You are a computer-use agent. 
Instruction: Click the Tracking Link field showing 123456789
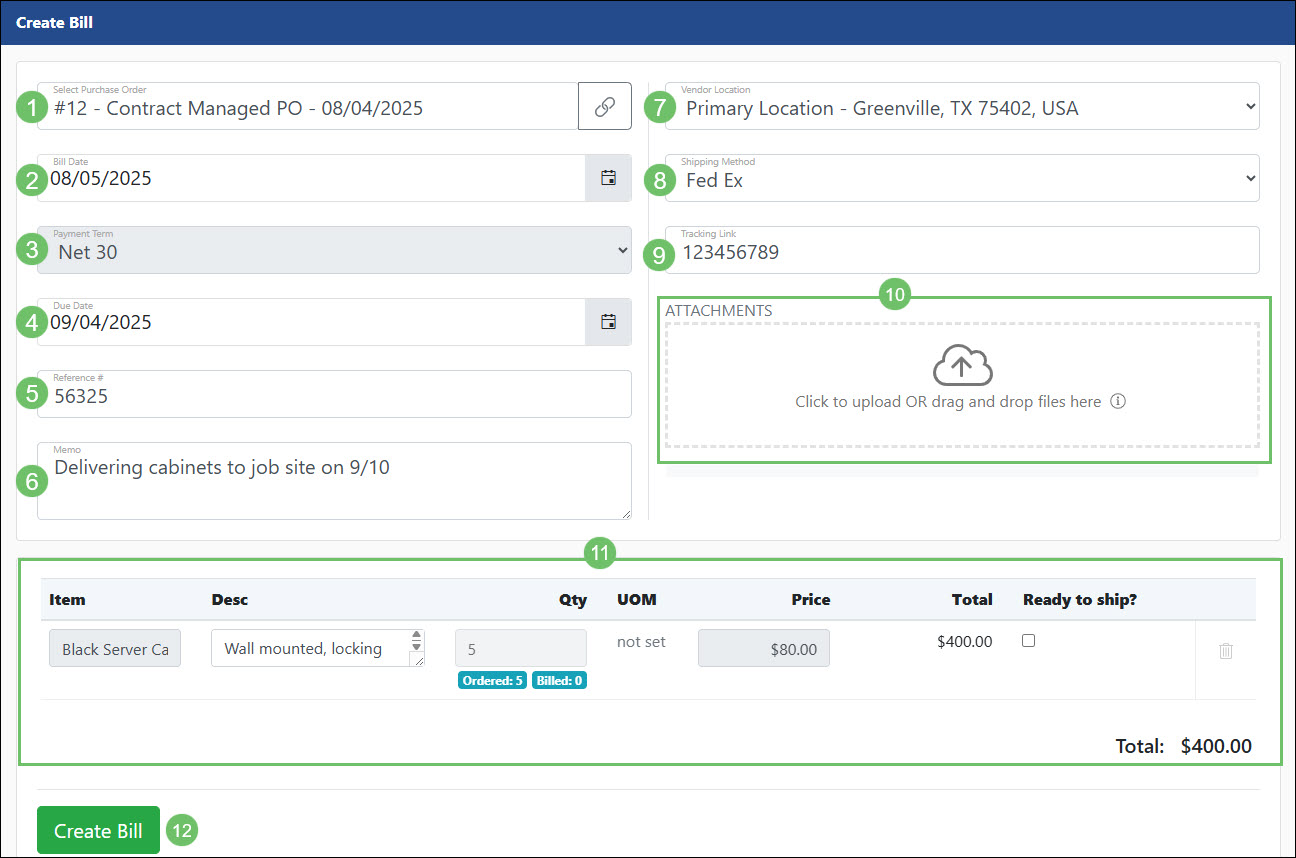960,250
